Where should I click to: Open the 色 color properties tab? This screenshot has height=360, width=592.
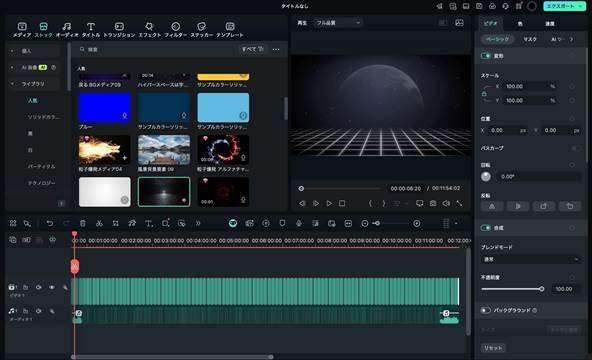point(520,24)
